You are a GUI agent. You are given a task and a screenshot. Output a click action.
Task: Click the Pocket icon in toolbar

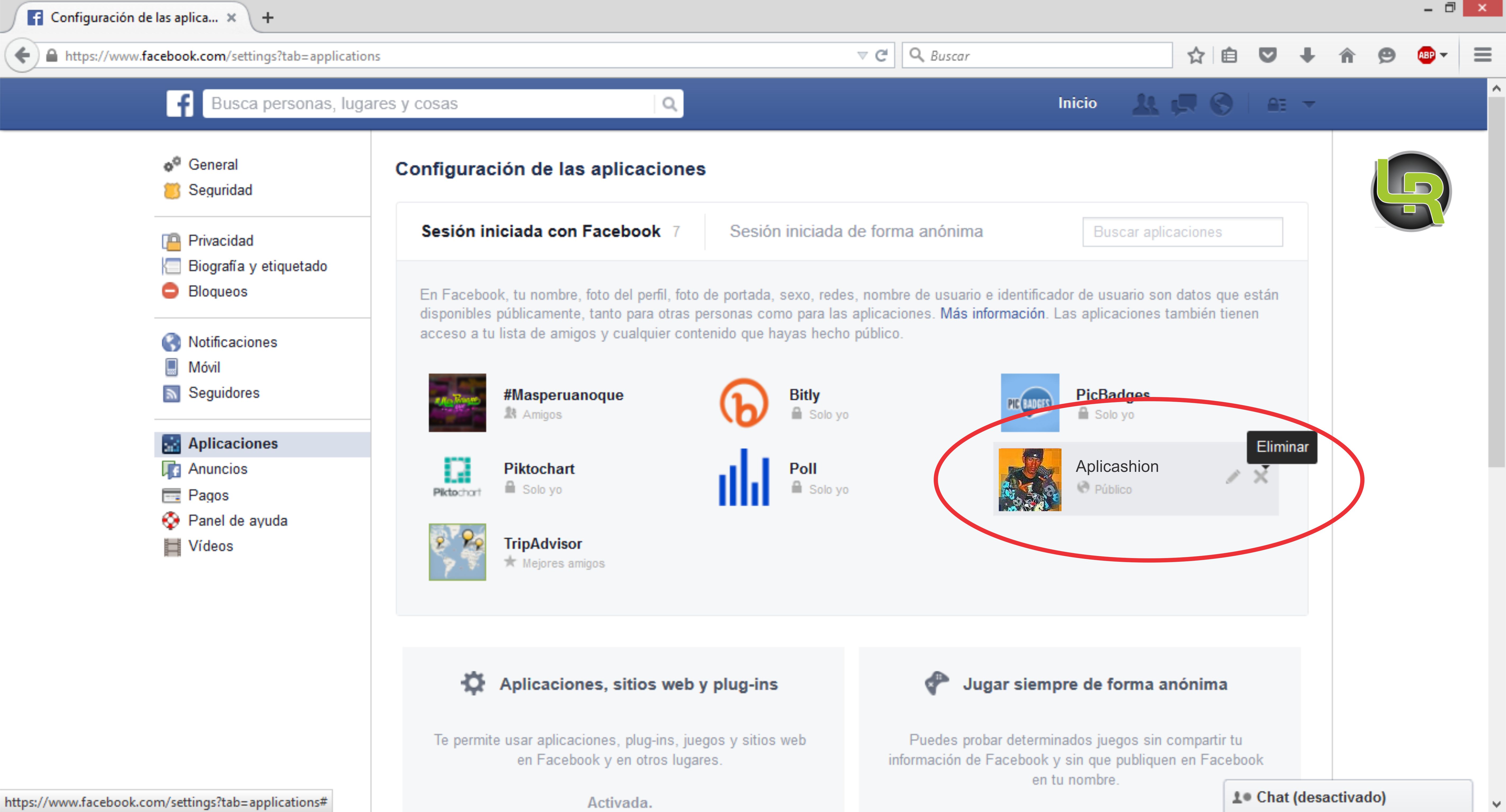click(x=1267, y=56)
